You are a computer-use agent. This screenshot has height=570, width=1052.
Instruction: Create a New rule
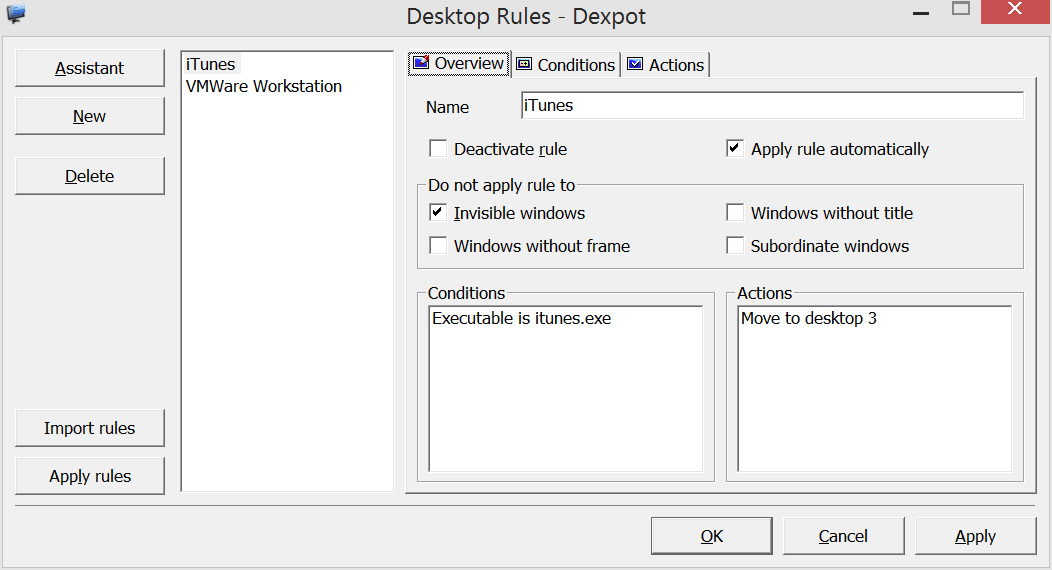click(90, 116)
